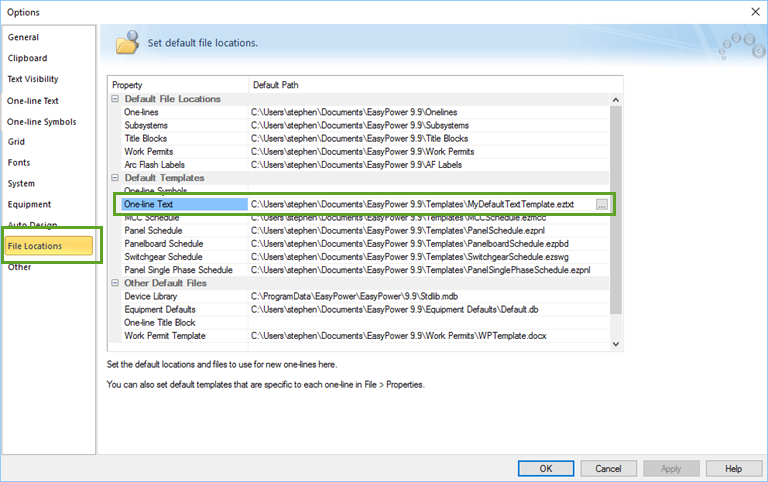Open the Equipment options category
768x482 pixels.
[29, 204]
